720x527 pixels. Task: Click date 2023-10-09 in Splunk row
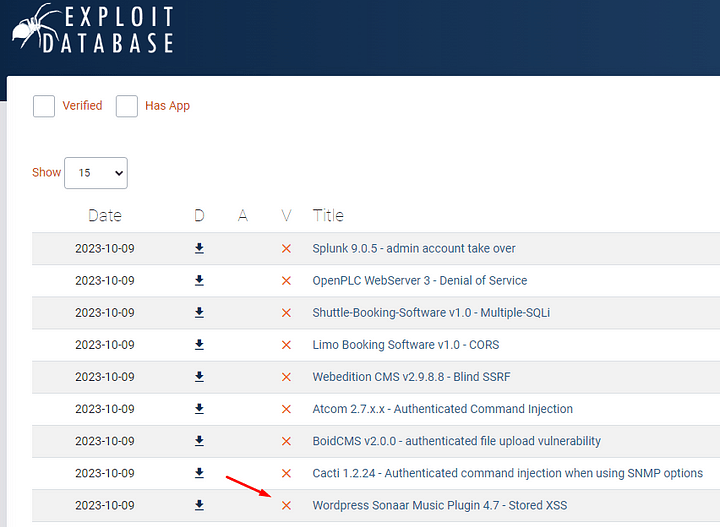click(x=105, y=248)
